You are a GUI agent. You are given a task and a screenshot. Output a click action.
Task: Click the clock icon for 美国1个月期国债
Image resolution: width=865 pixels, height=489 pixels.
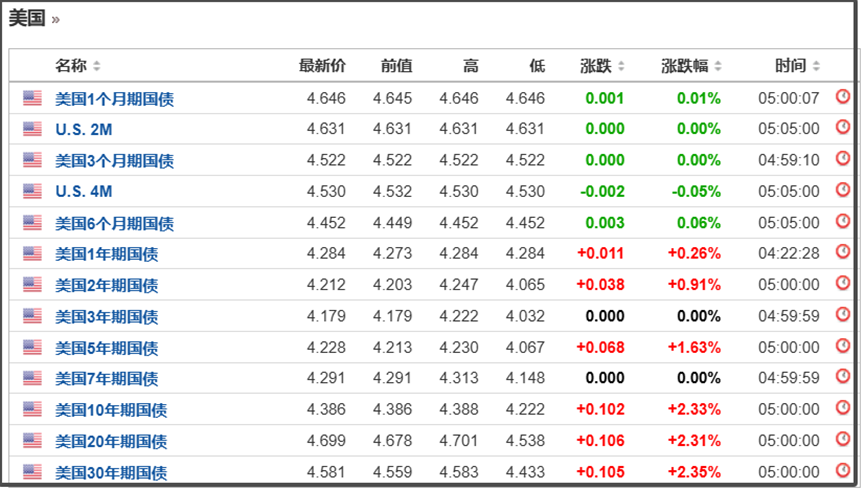(x=842, y=97)
